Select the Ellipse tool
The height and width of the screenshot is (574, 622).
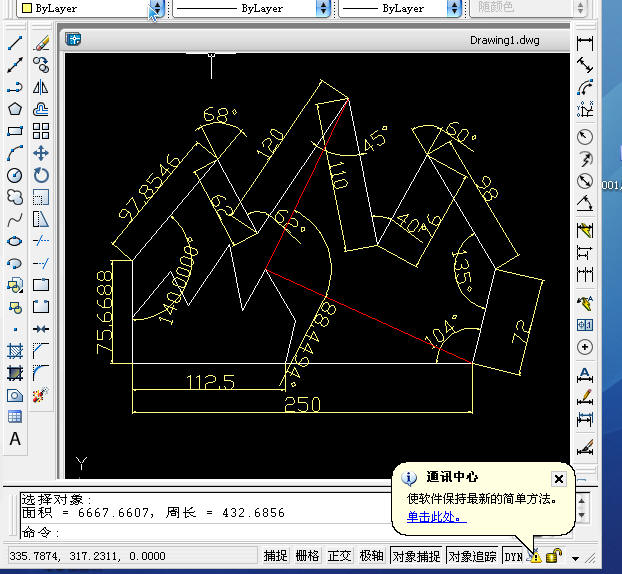tap(15, 241)
